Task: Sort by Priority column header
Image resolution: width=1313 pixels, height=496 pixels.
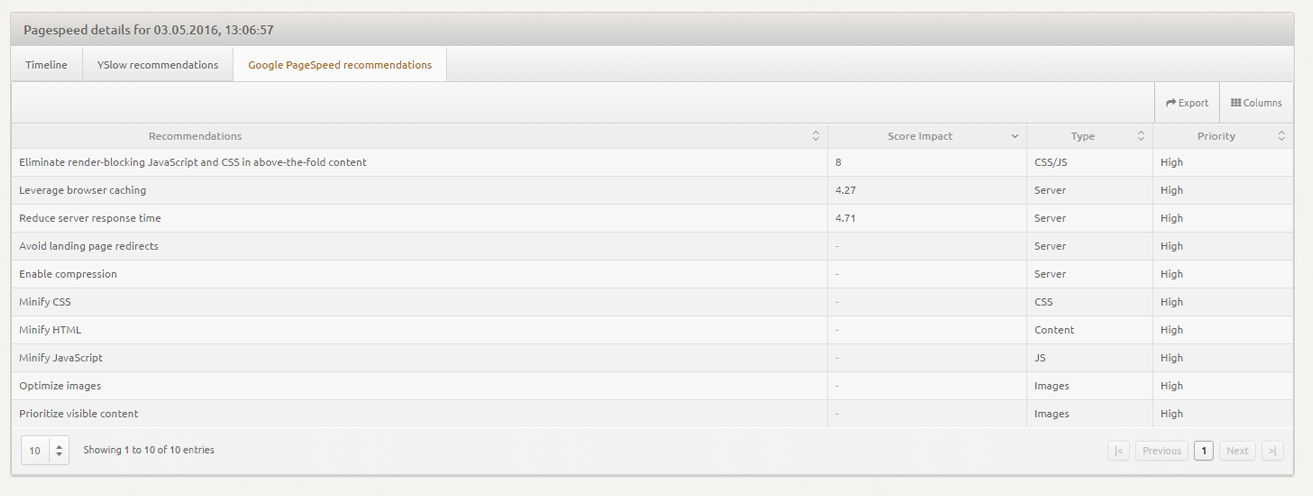Action: [1222, 136]
